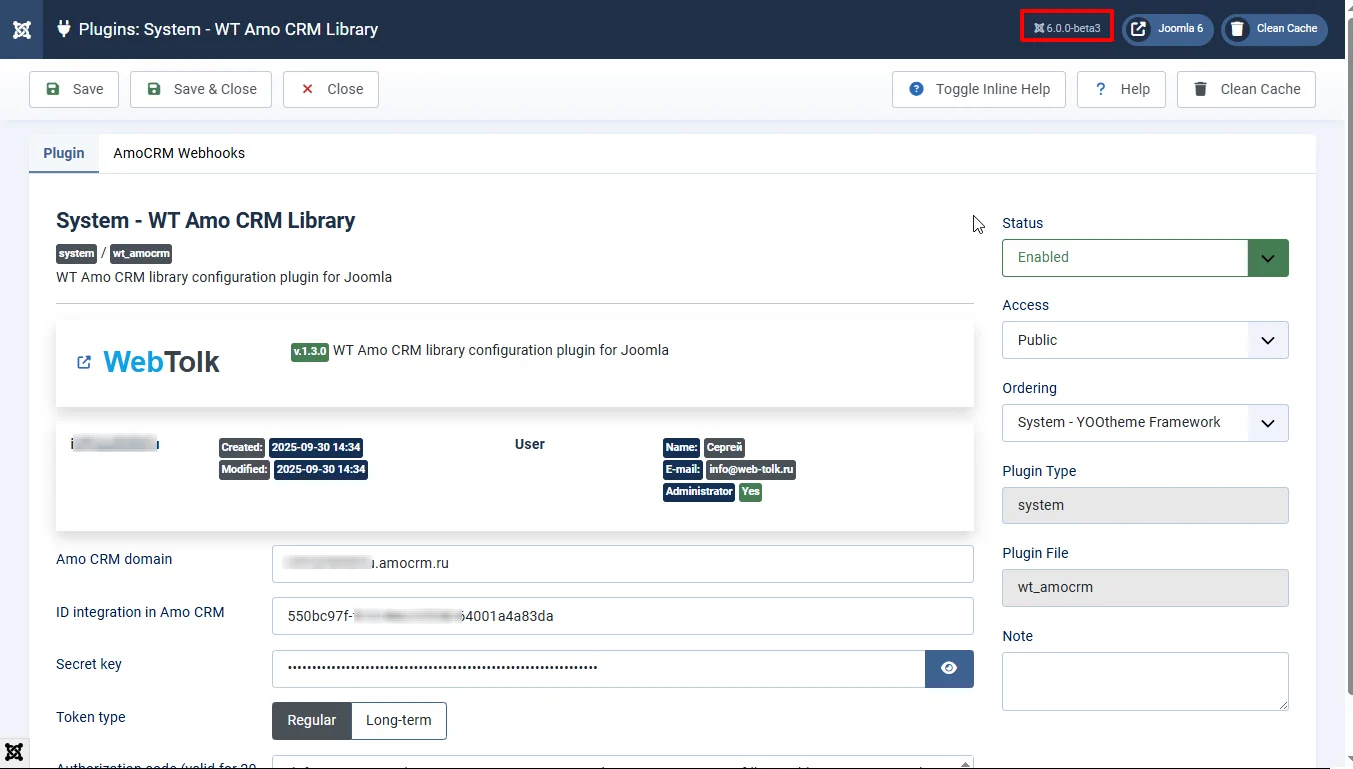Reveal the Secret key using the eye toggle
Viewport: 1353px width, 769px height.
[948, 668]
